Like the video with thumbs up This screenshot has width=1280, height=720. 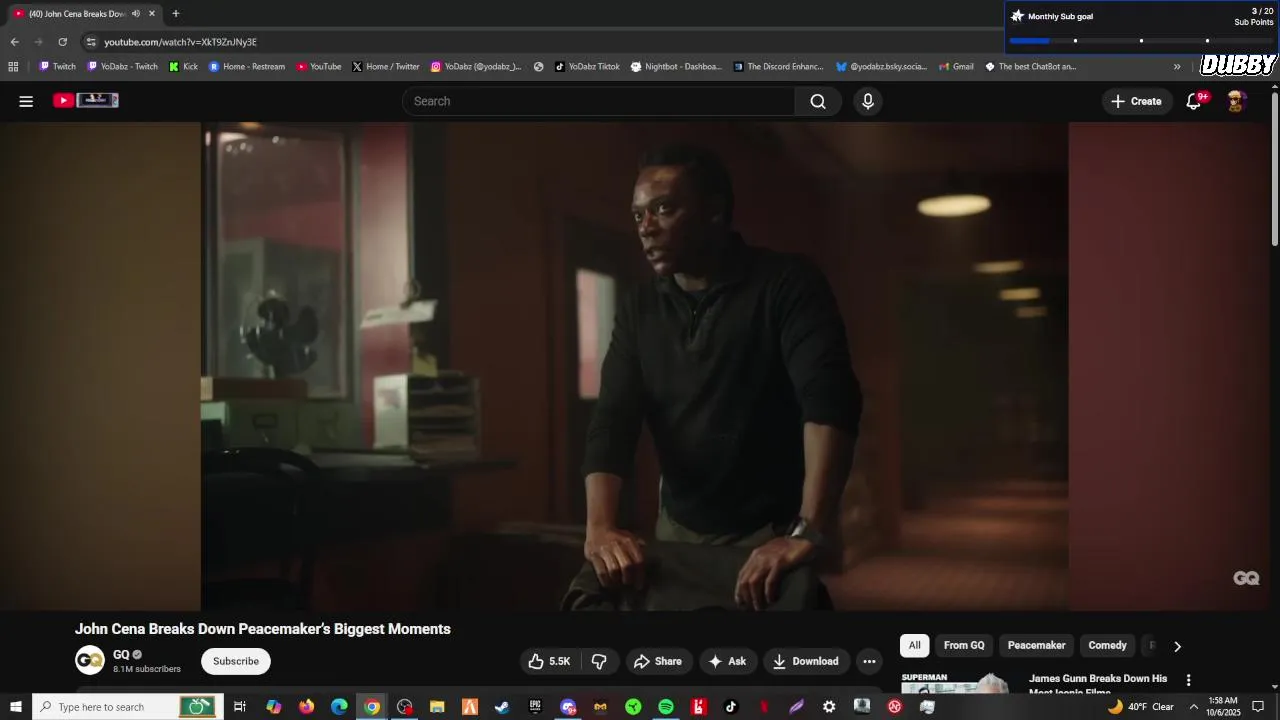549,661
